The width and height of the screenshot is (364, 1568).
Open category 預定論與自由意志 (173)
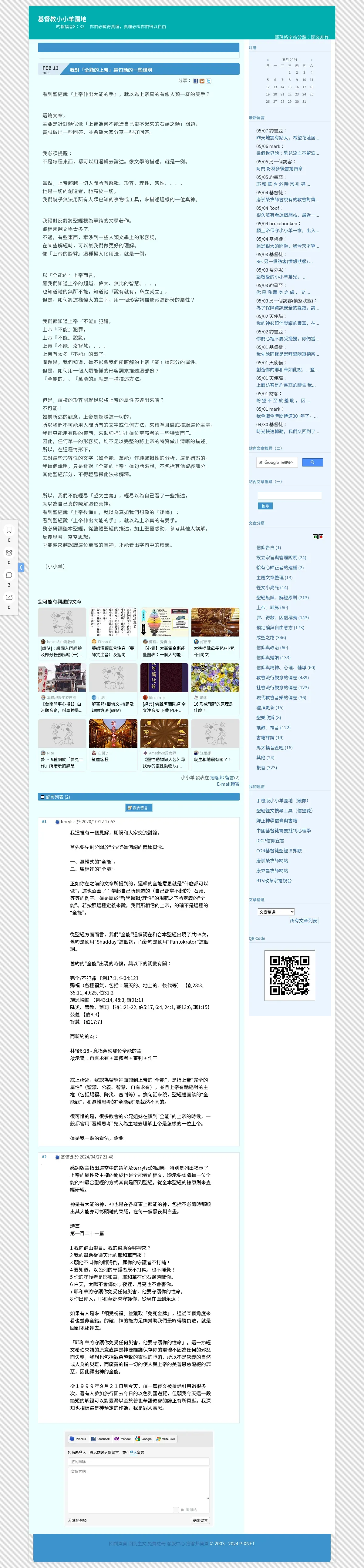coord(280,627)
